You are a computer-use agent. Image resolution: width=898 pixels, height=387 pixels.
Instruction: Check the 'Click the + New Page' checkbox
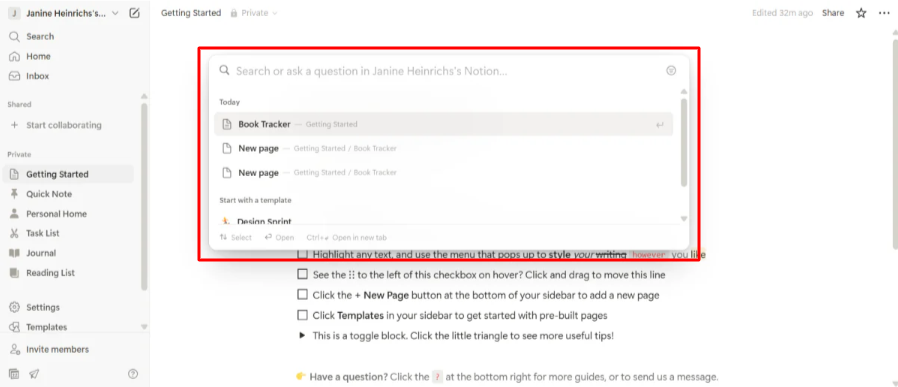(302, 295)
